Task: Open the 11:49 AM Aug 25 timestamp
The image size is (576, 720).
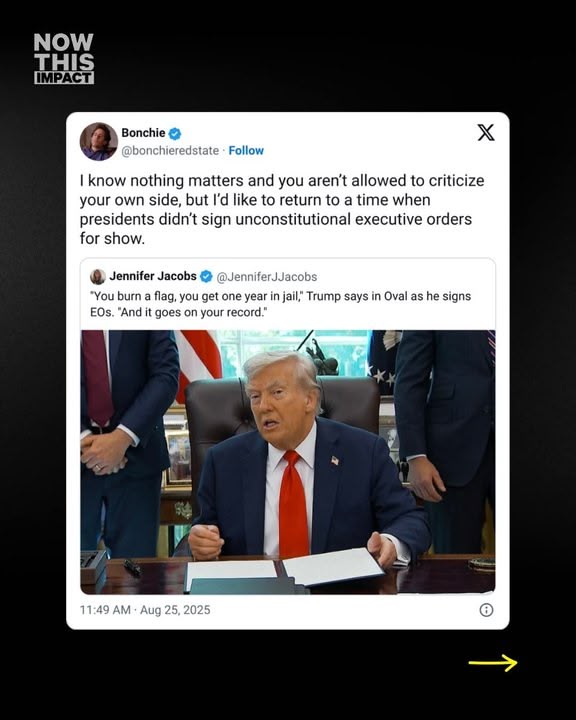Action: [145, 610]
